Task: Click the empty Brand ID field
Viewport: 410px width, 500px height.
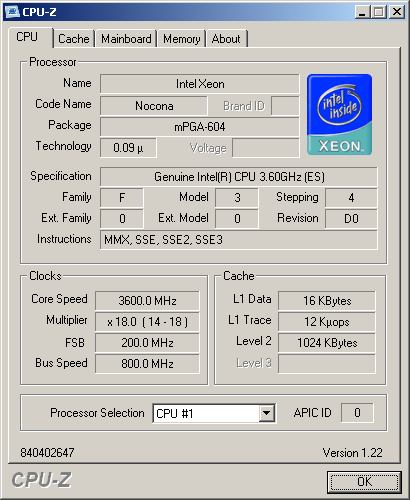Action: point(285,106)
